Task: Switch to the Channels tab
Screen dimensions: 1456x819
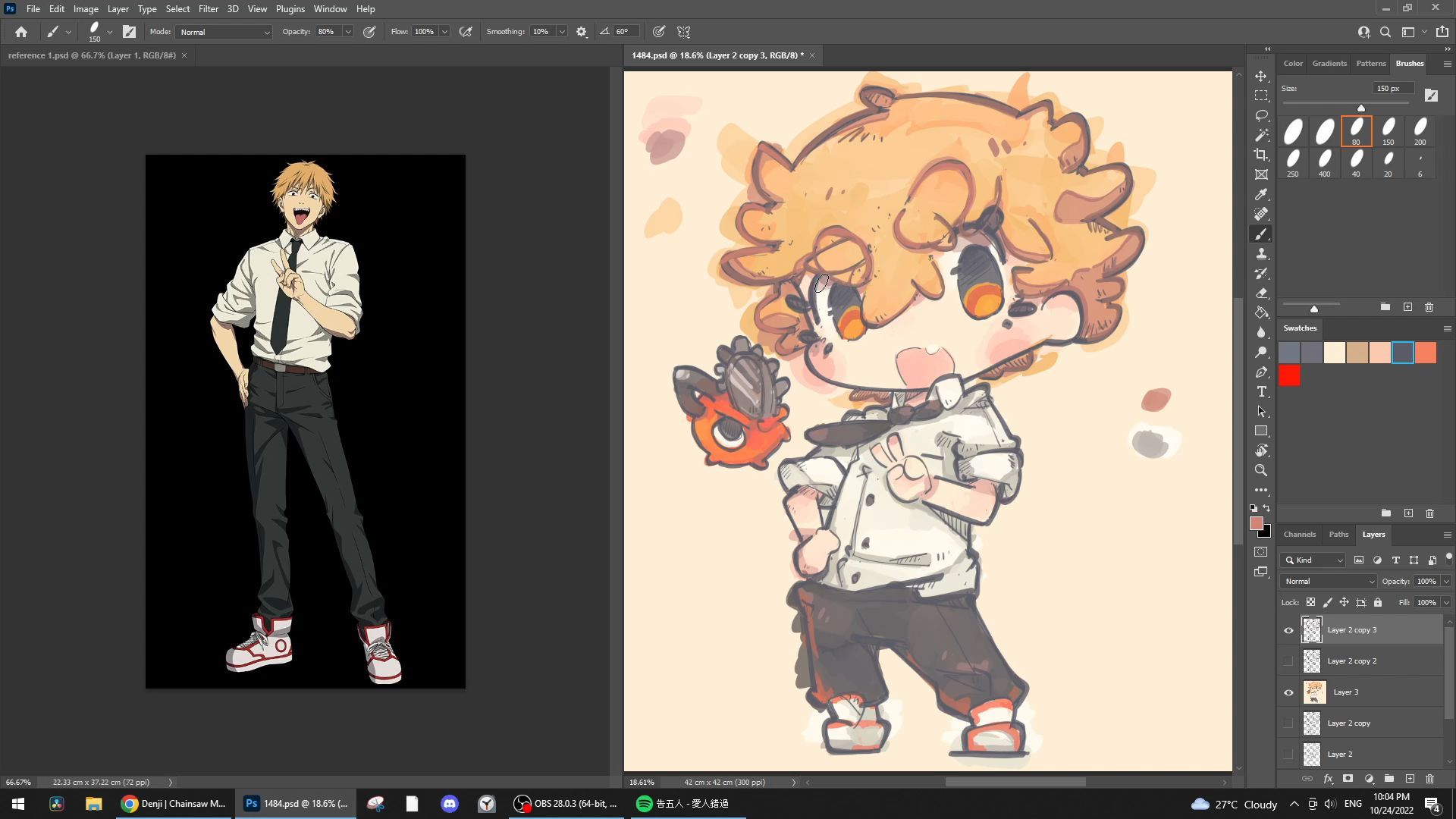Action: point(1299,535)
